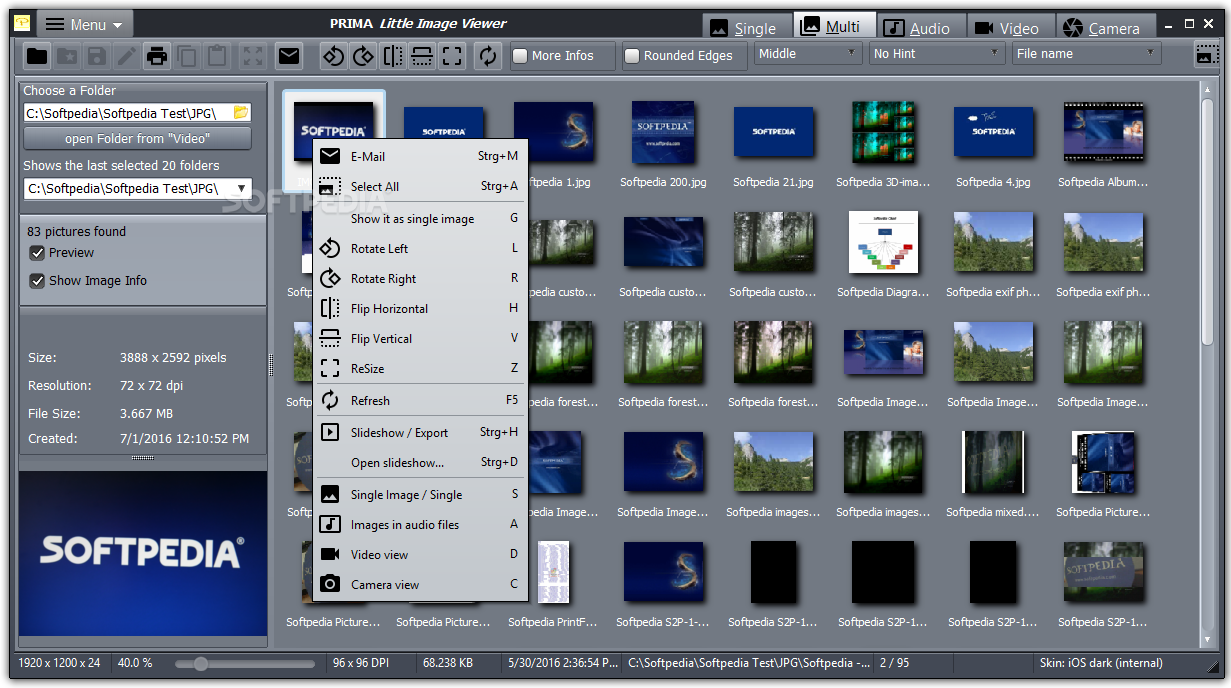Image resolution: width=1231 pixels, height=688 pixels.
Task: Click the yellow folder browse icon in path field
Action: [x=240, y=112]
